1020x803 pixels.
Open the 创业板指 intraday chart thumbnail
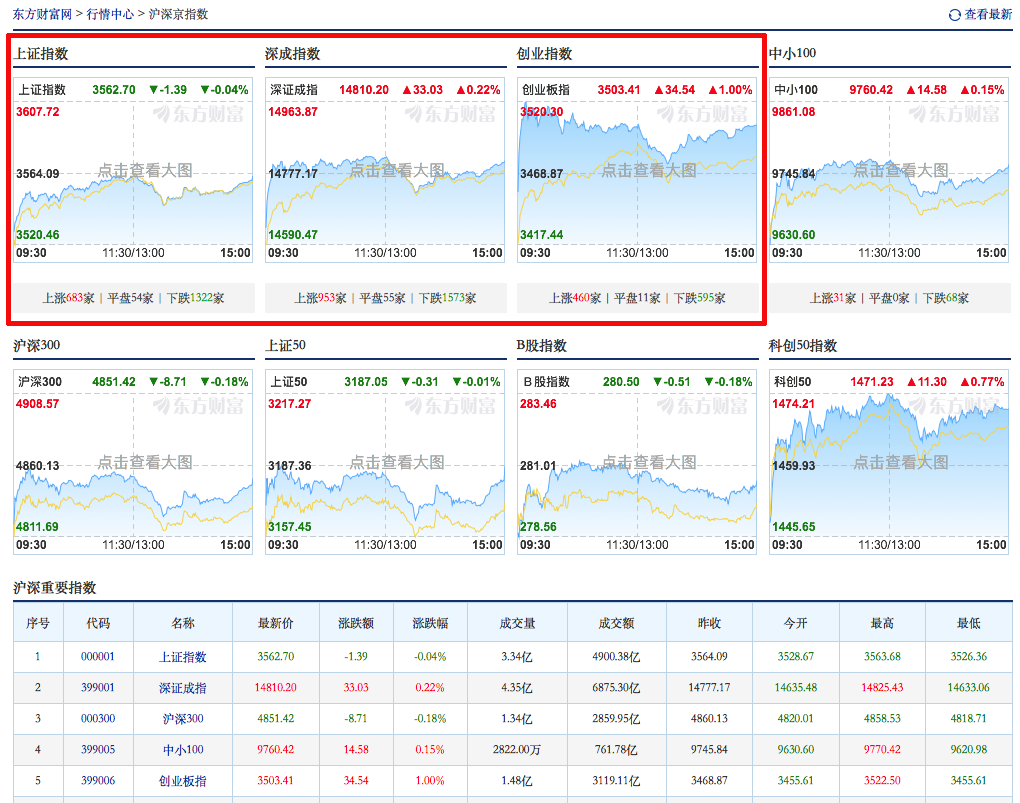(x=637, y=170)
